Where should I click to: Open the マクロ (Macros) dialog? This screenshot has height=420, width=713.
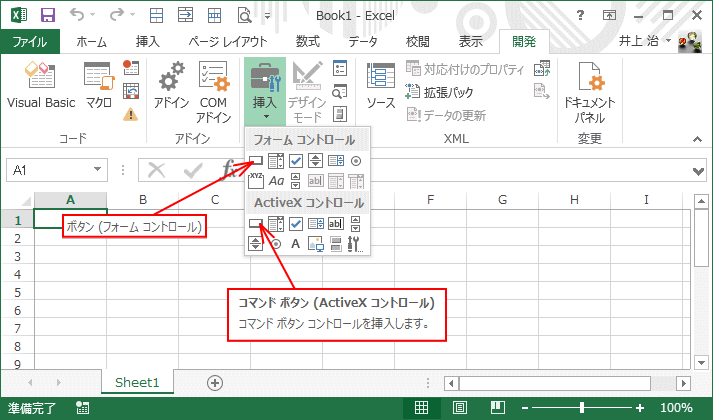click(x=99, y=85)
